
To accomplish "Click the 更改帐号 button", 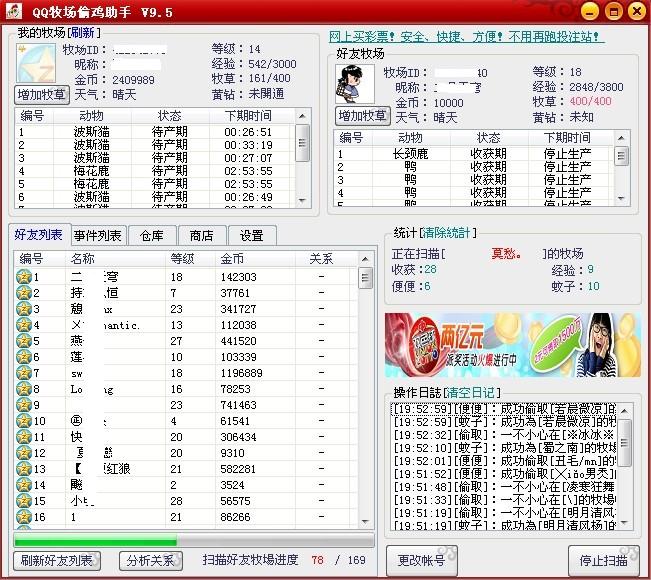I will tap(422, 560).
